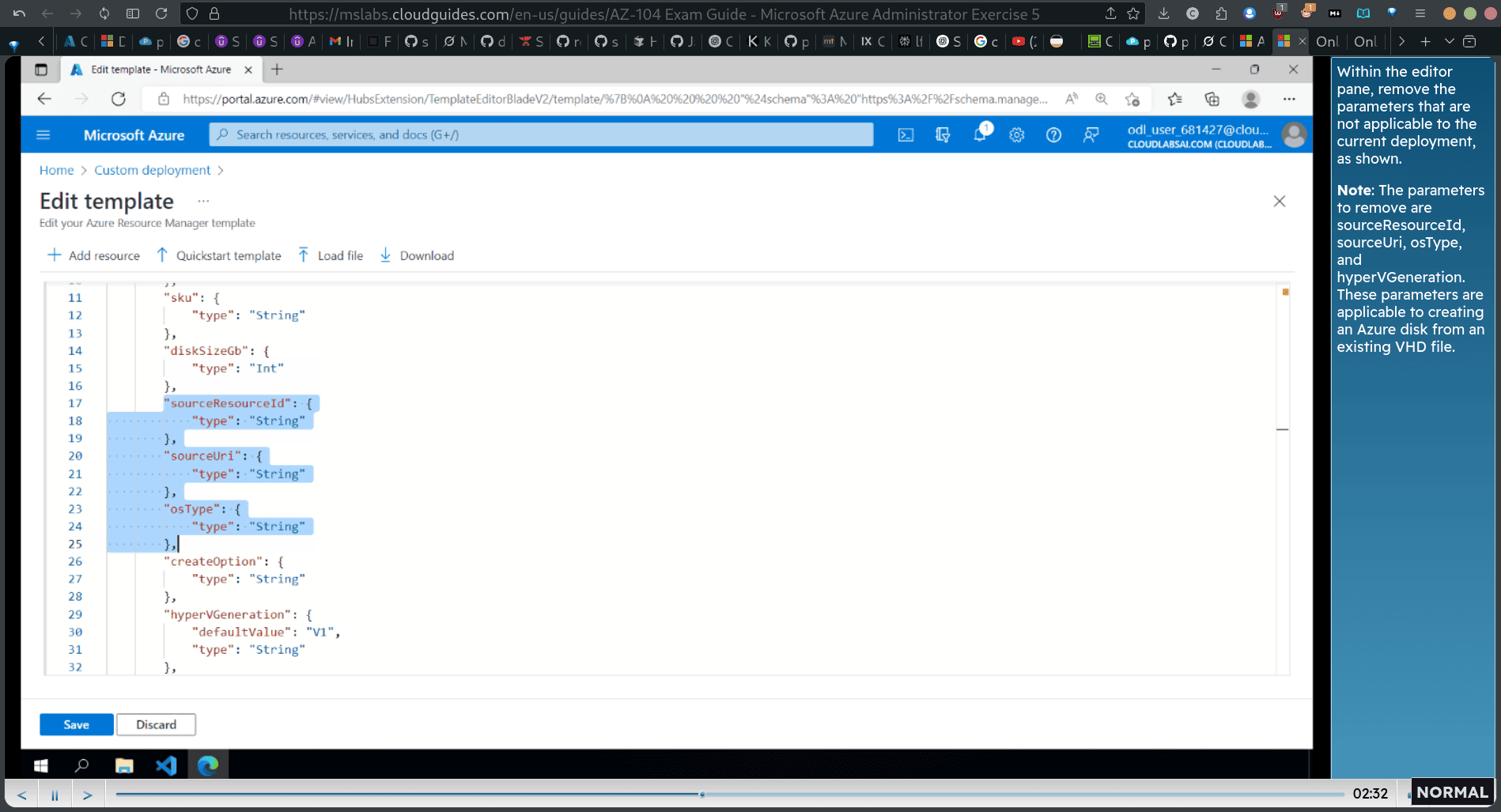
Task: Open Edge Settings and more menu
Action: 1289,99
